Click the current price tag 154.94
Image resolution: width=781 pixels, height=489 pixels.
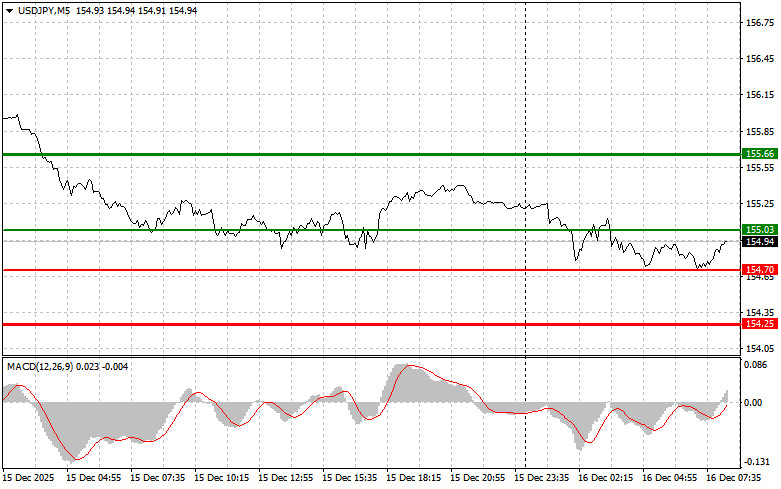tap(760, 242)
